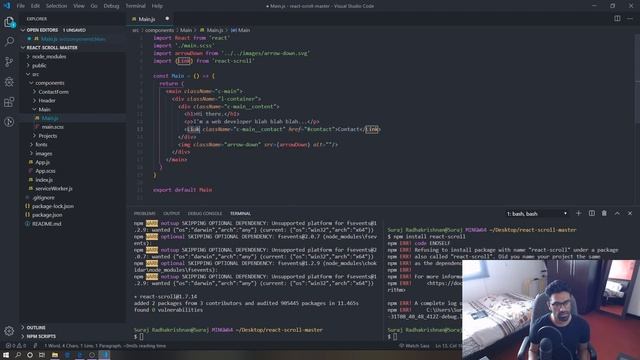Open Cortana from the taskbar
Viewport: 640px width, 360px height.
coord(30,355)
